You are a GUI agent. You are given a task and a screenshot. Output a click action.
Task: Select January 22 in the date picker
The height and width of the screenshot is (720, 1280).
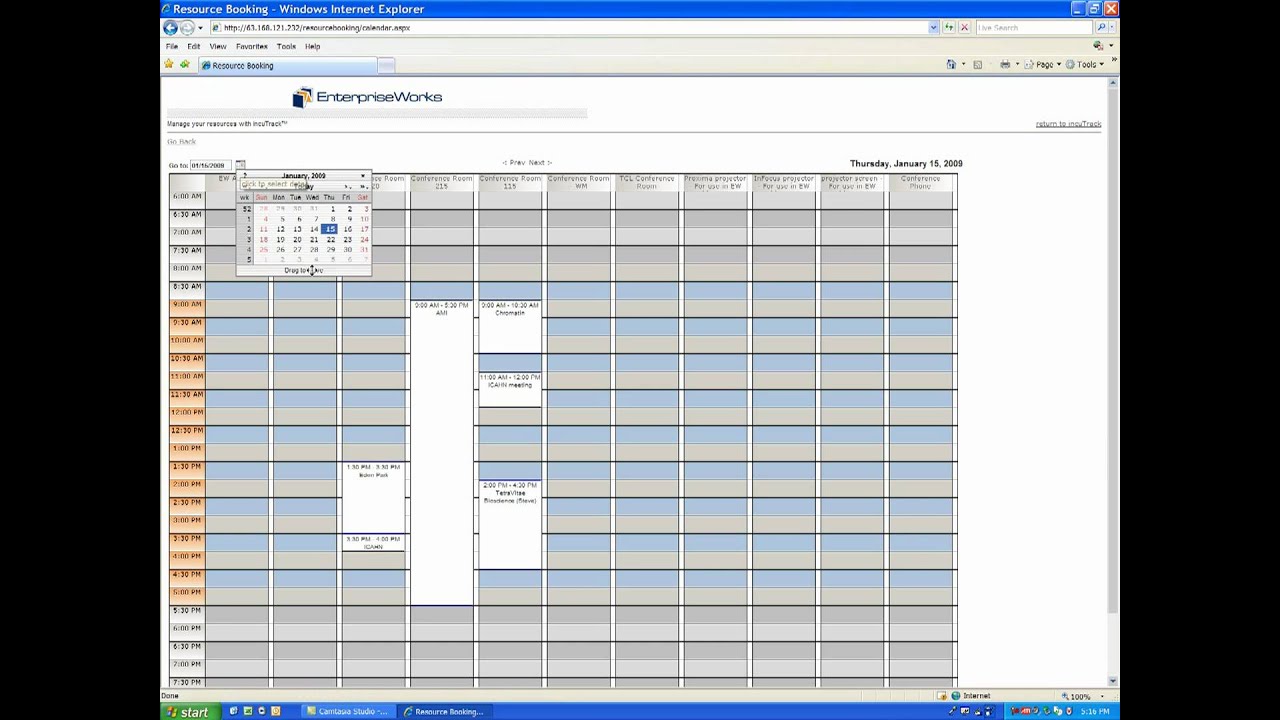pyautogui.click(x=330, y=240)
